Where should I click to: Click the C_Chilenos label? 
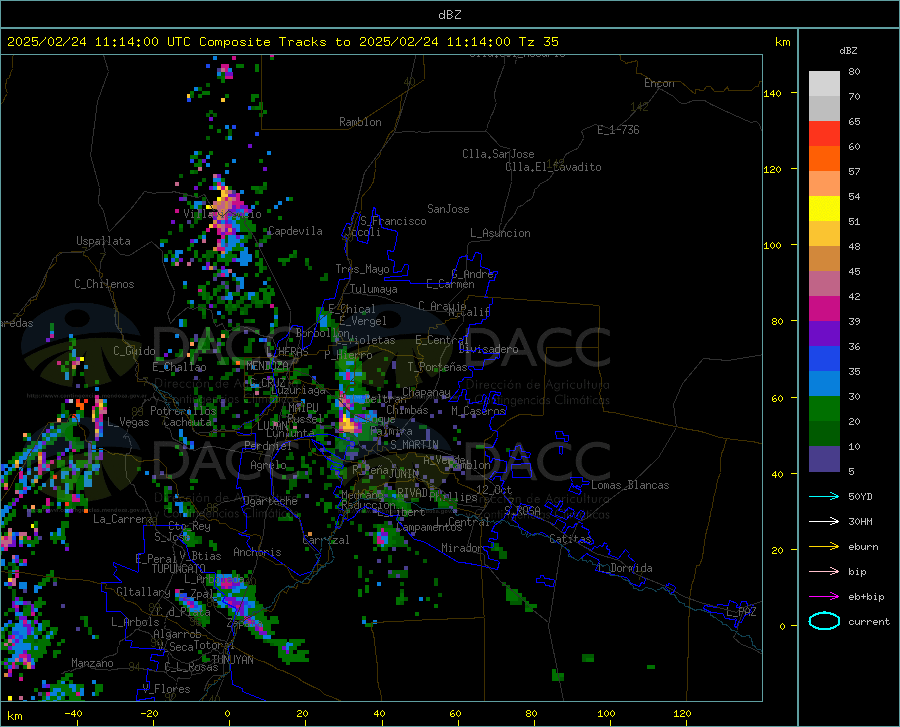point(104,284)
